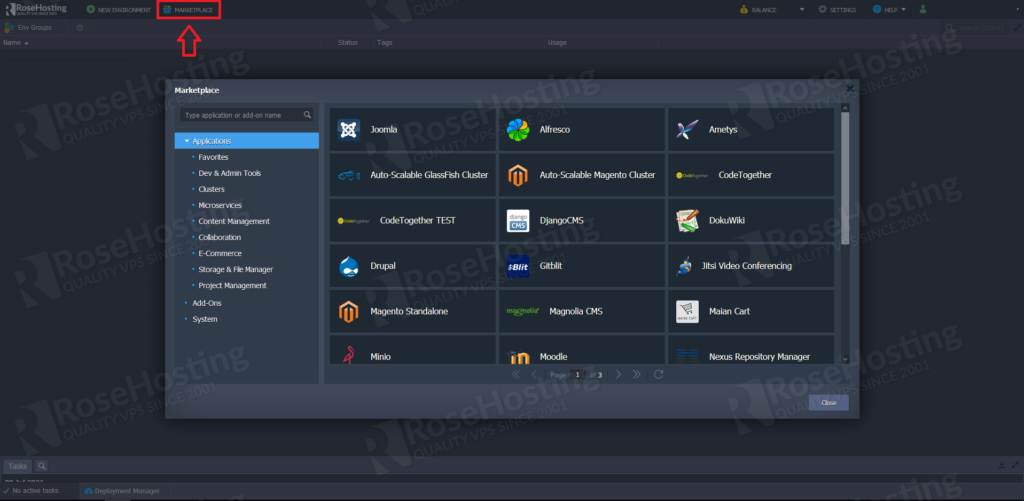Select the Clusters category
This screenshot has width=1024, height=501.
[212, 189]
